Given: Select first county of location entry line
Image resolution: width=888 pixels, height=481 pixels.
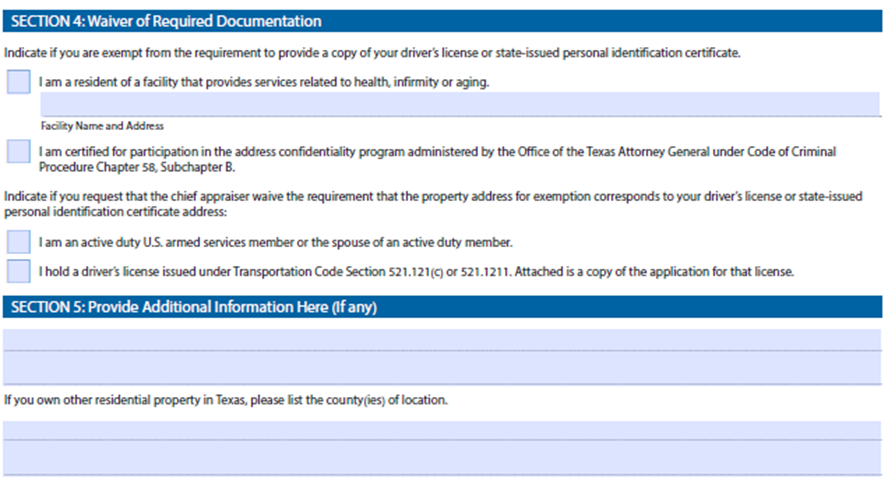Looking at the screenshot, I should (x=442, y=430).
